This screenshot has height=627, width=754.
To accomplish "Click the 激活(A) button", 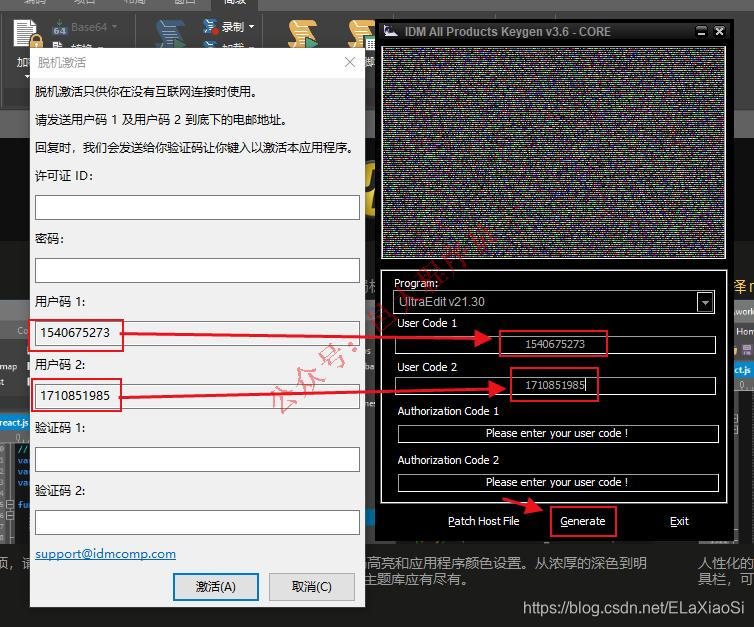I will point(215,587).
